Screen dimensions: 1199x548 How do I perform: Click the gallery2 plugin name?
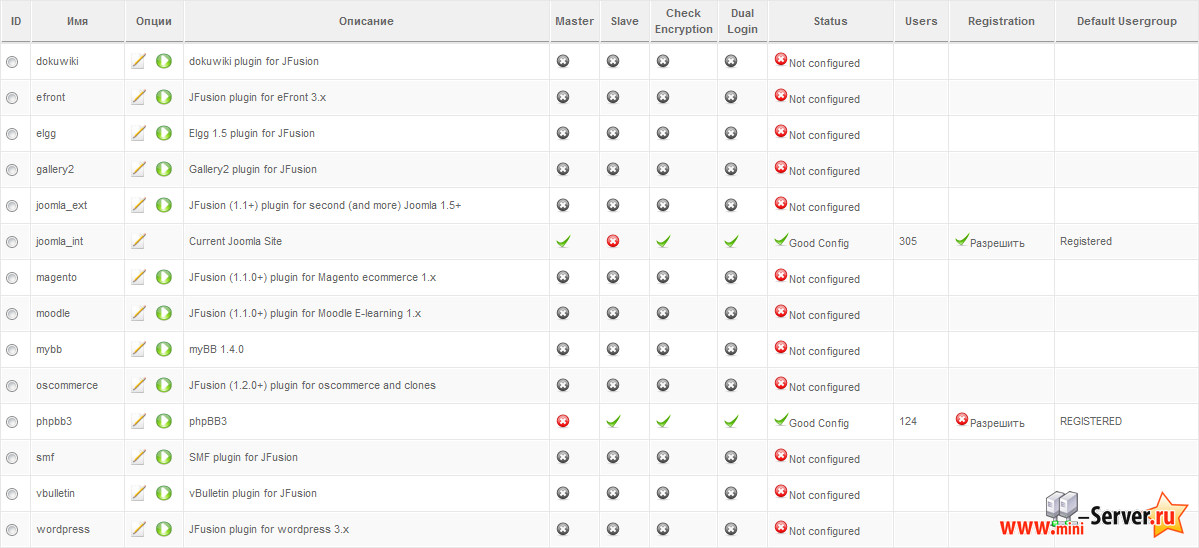pyautogui.click(x=55, y=170)
